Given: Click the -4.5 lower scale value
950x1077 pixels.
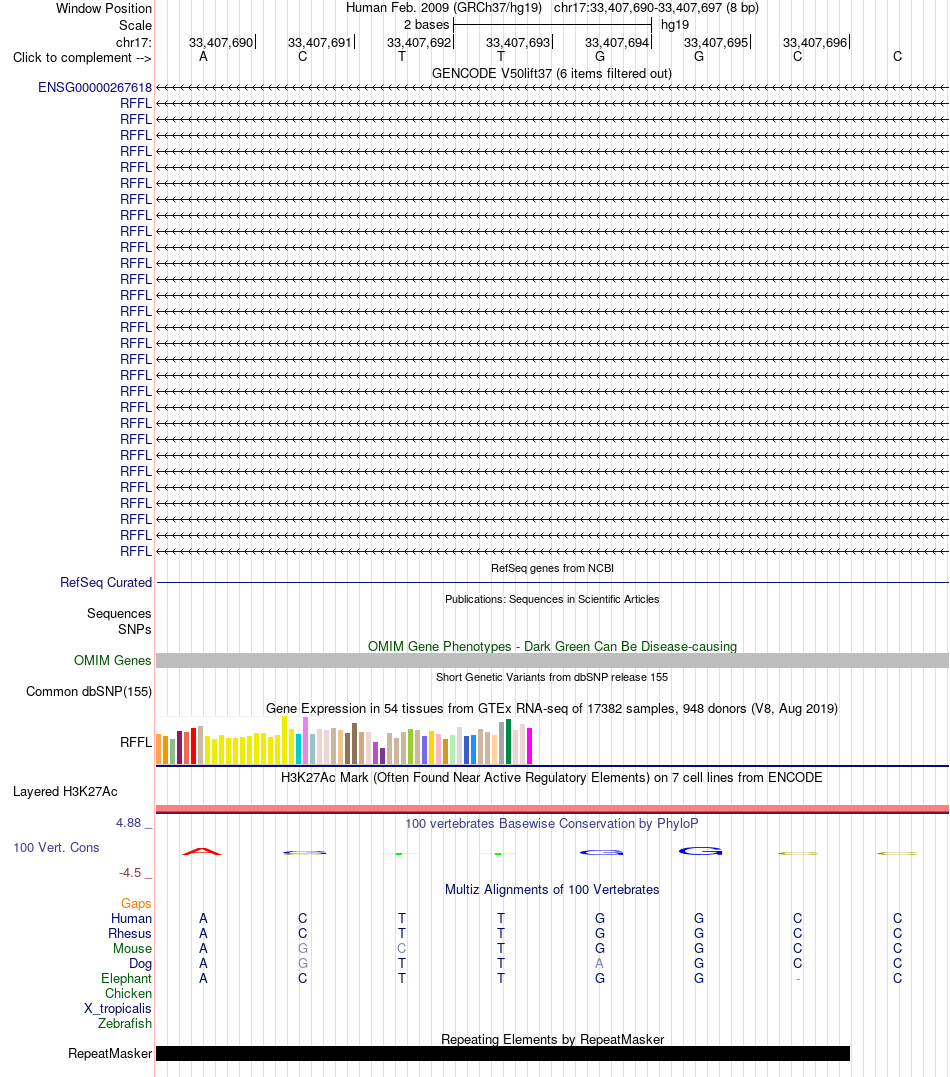Looking at the screenshot, I should 130,873.
